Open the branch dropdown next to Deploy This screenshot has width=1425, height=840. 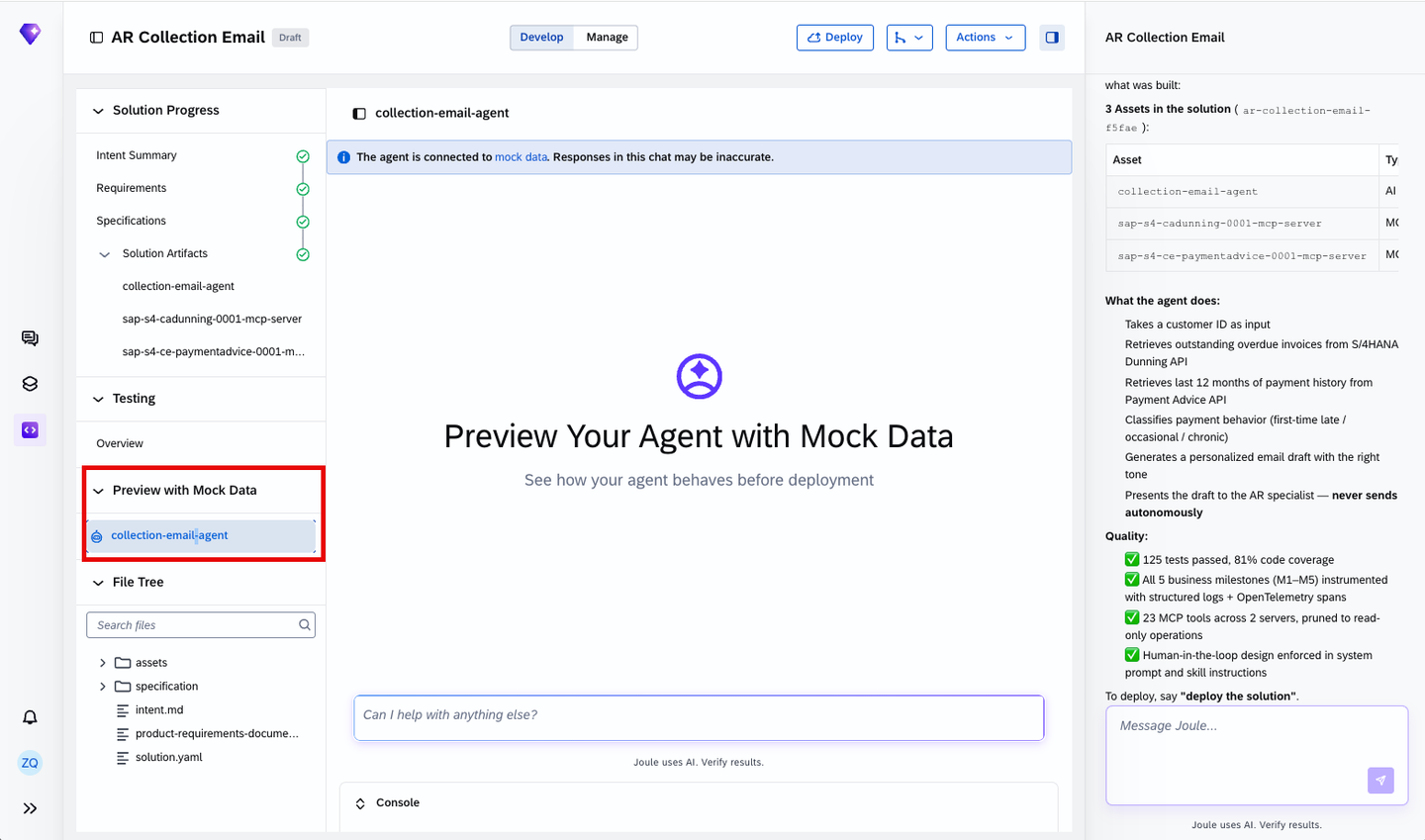click(x=909, y=38)
